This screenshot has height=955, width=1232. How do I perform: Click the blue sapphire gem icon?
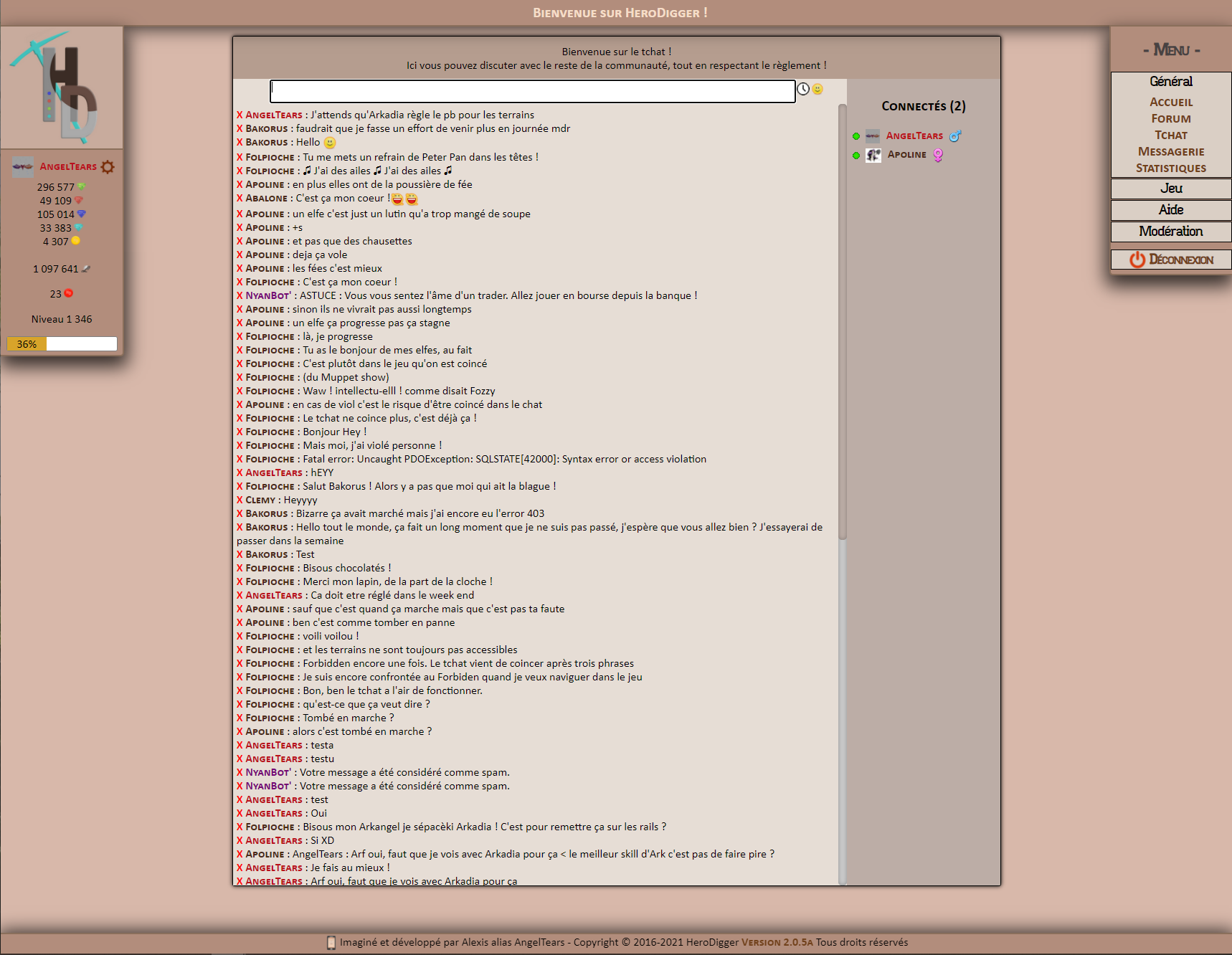tap(81, 214)
